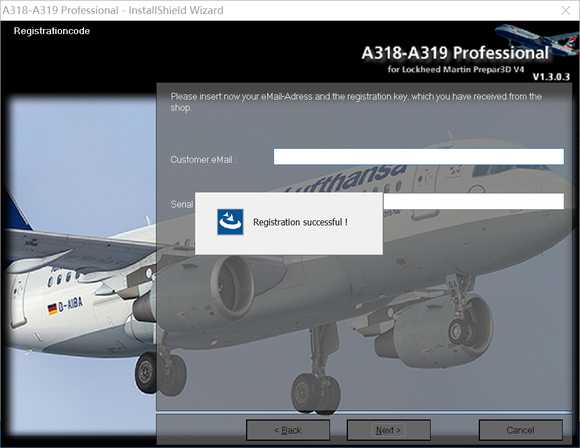The image size is (580, 448).
Task: Click the 'Registrationcode' heading text
Action: 52,31
